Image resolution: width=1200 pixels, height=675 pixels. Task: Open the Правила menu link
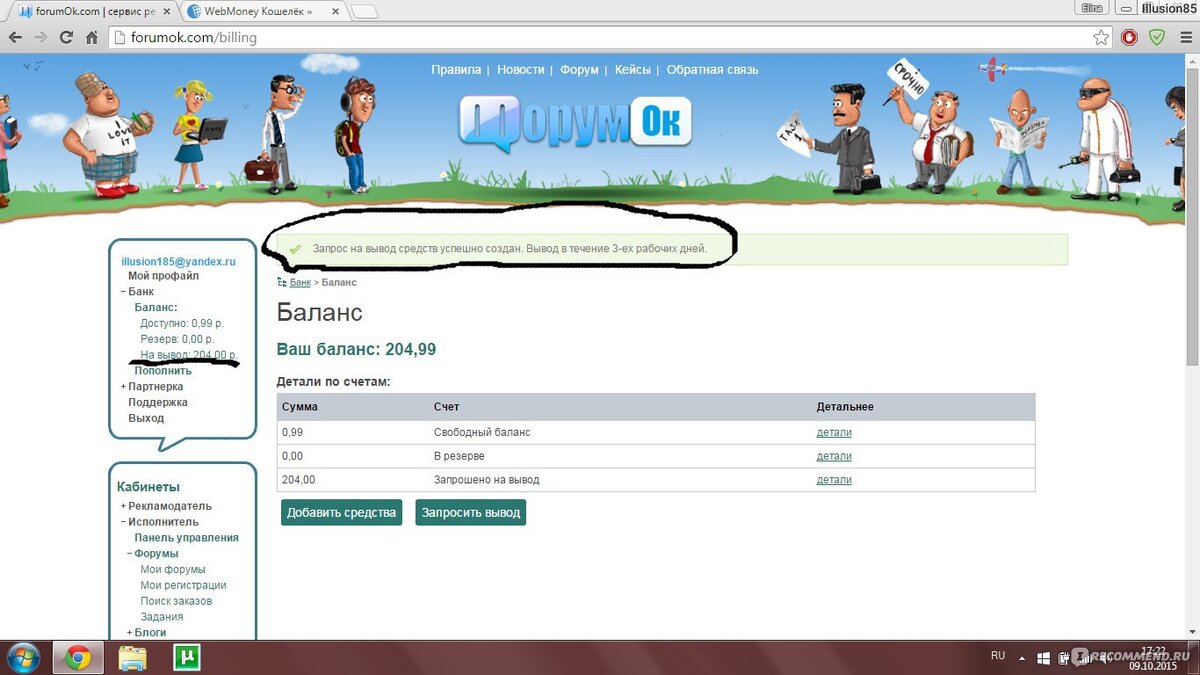456,70
